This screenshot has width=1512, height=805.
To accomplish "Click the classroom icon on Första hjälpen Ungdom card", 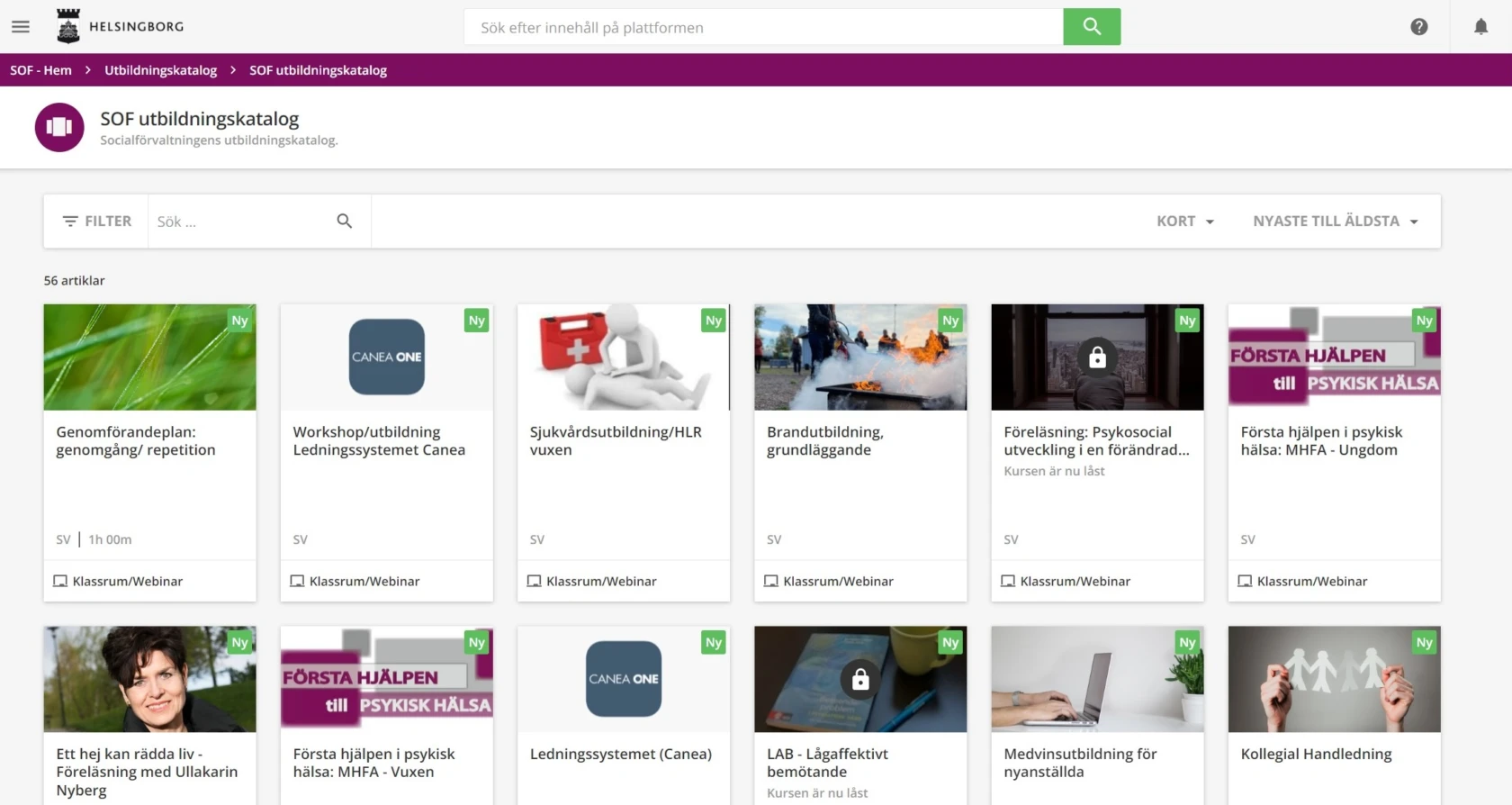I will [x=1245, y=582].
